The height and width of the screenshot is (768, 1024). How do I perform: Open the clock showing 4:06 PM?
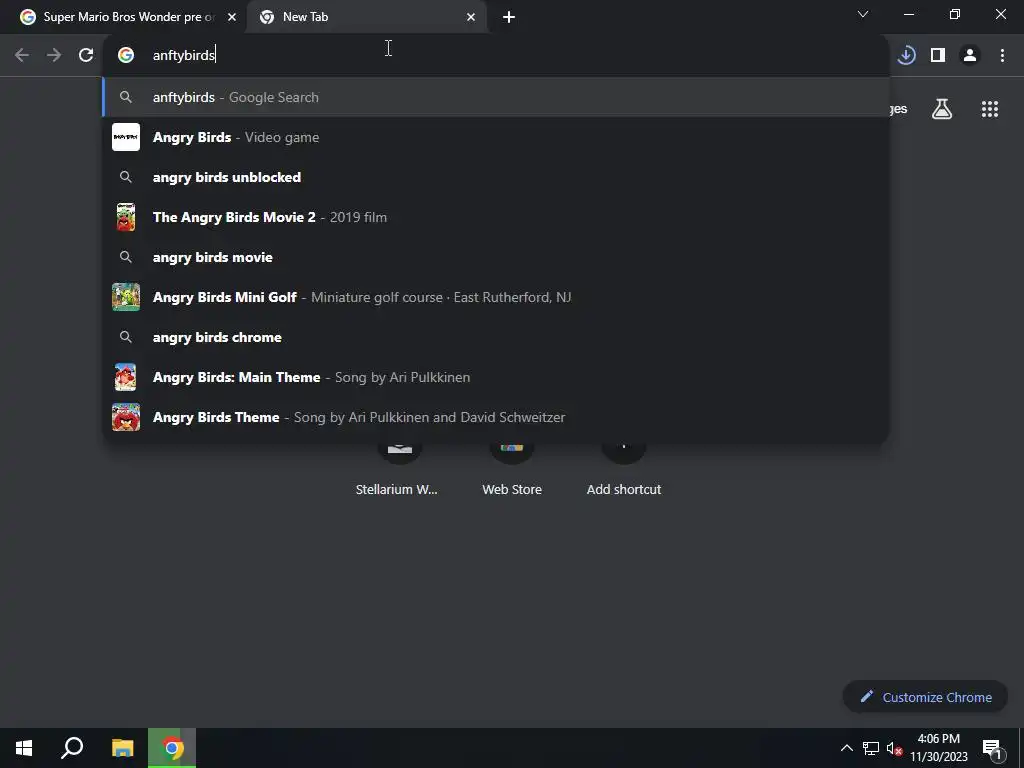click(938, 748)
